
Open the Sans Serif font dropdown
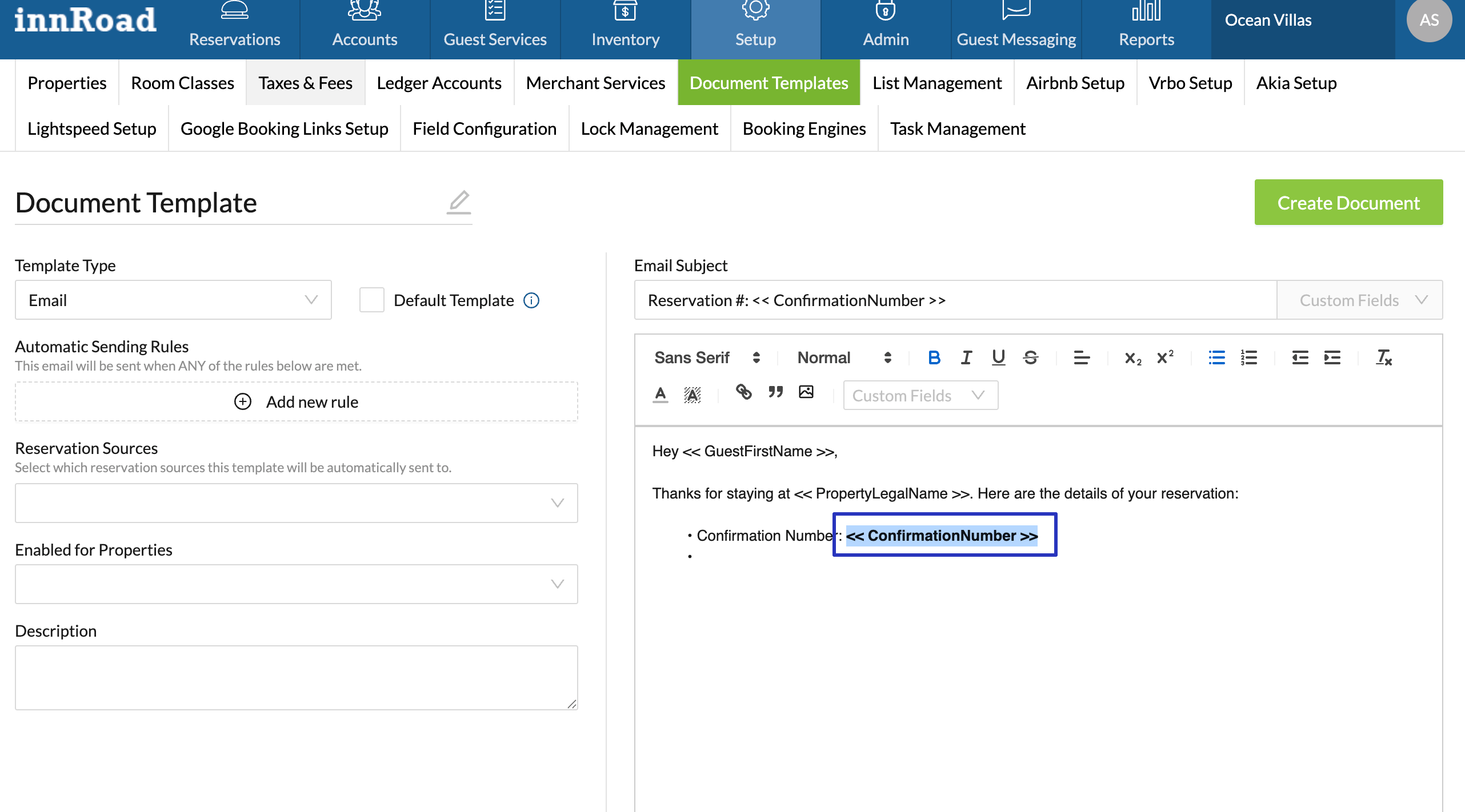pos(707,358)
